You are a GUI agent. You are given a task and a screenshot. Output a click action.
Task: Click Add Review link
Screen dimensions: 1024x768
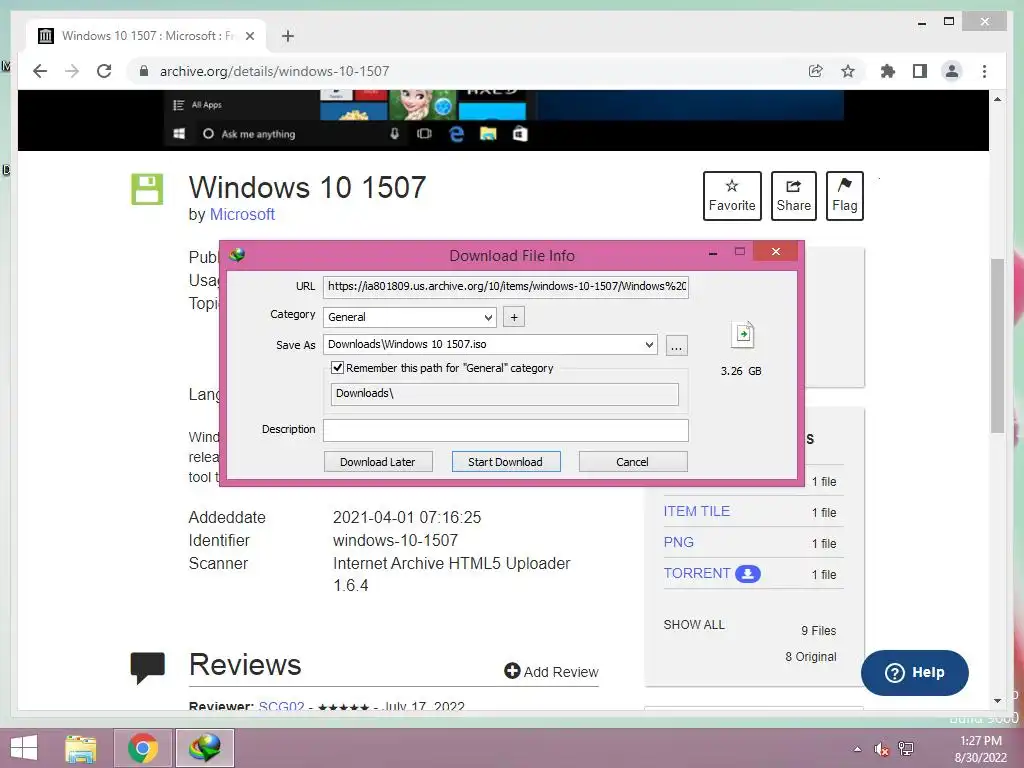[x=551, y=671]
